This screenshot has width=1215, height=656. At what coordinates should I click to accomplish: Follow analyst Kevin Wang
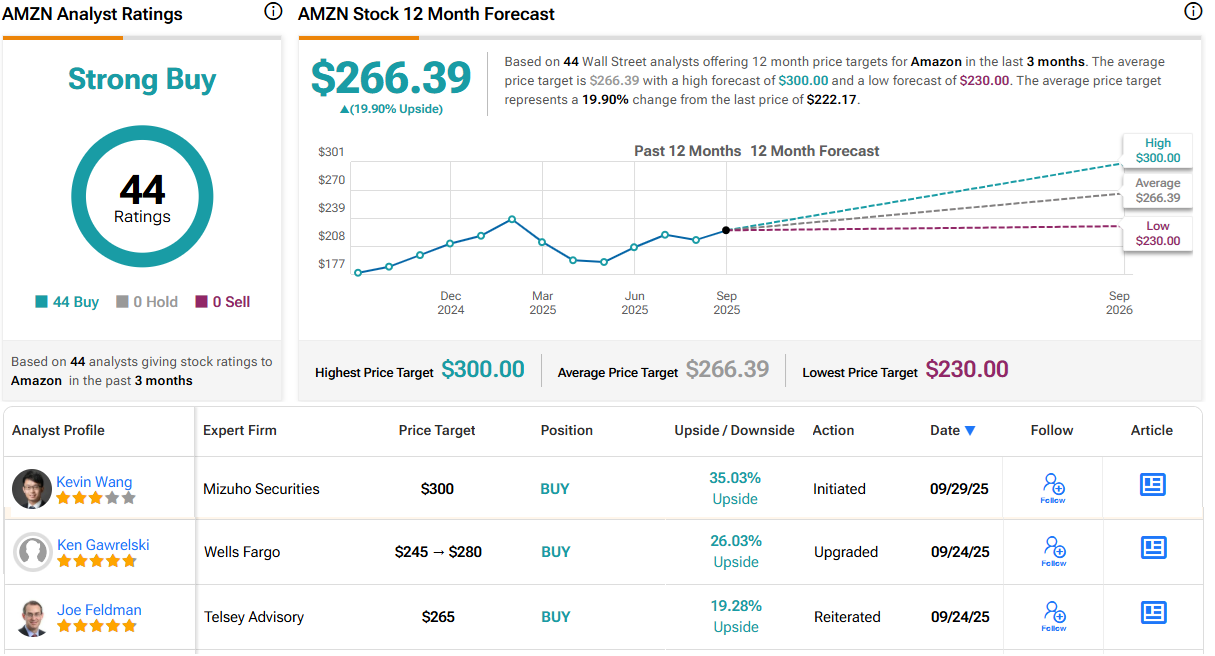tap(1053, 488)
